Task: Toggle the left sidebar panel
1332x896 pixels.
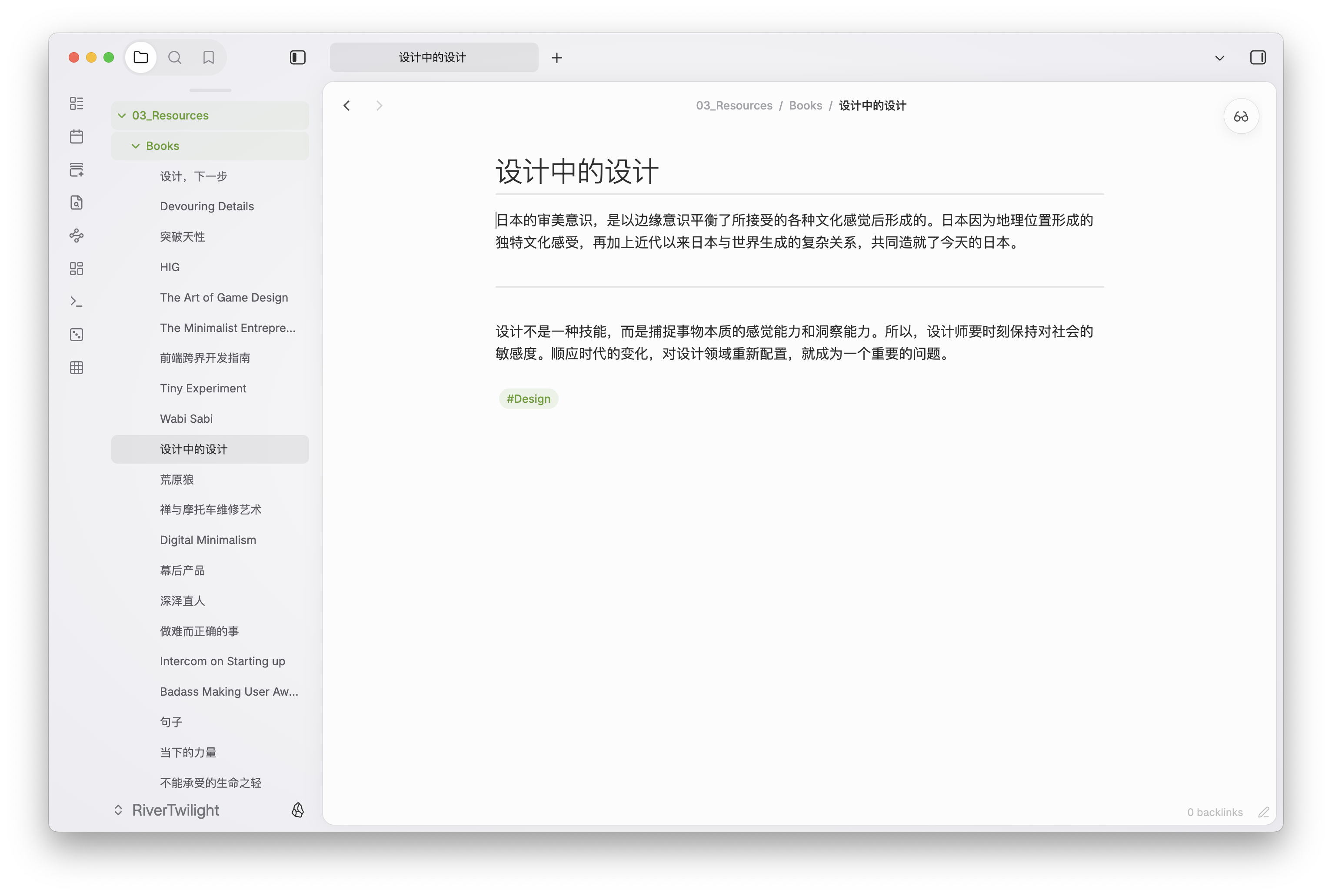Action: [297, 57]
